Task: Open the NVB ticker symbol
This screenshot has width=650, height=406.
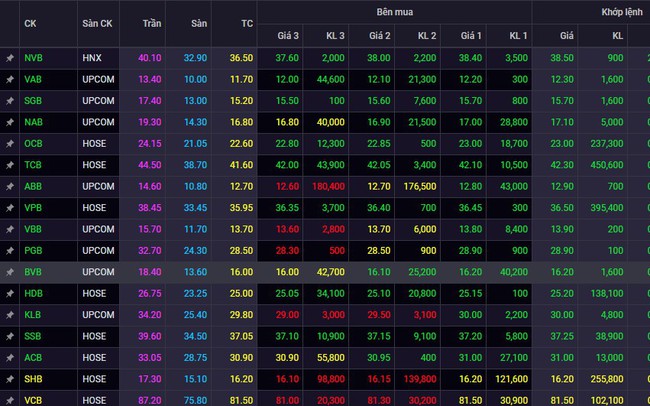Action: [33, 58]
